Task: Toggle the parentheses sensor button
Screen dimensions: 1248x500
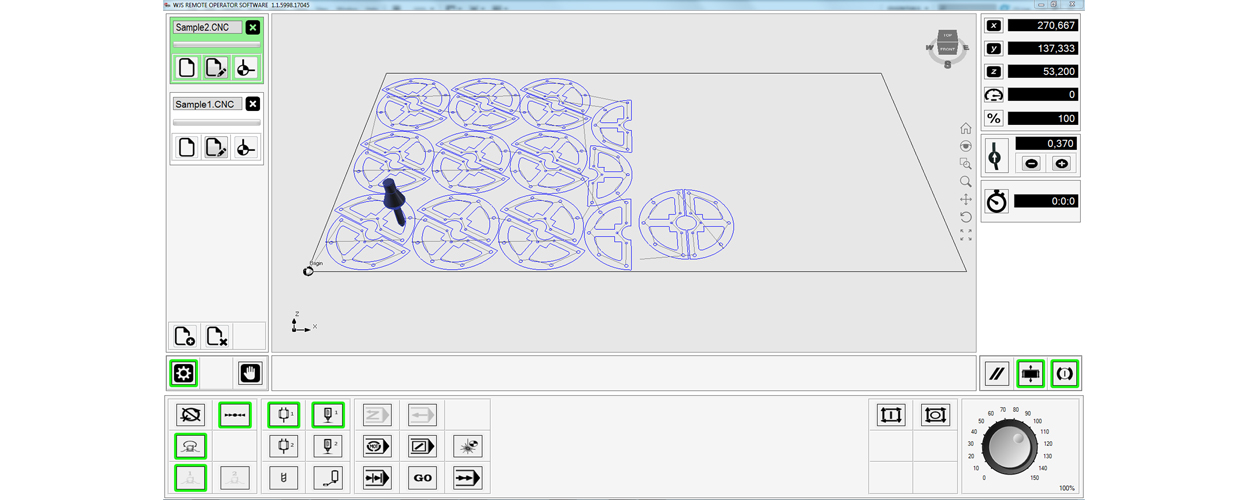Action: (1065, 374)
